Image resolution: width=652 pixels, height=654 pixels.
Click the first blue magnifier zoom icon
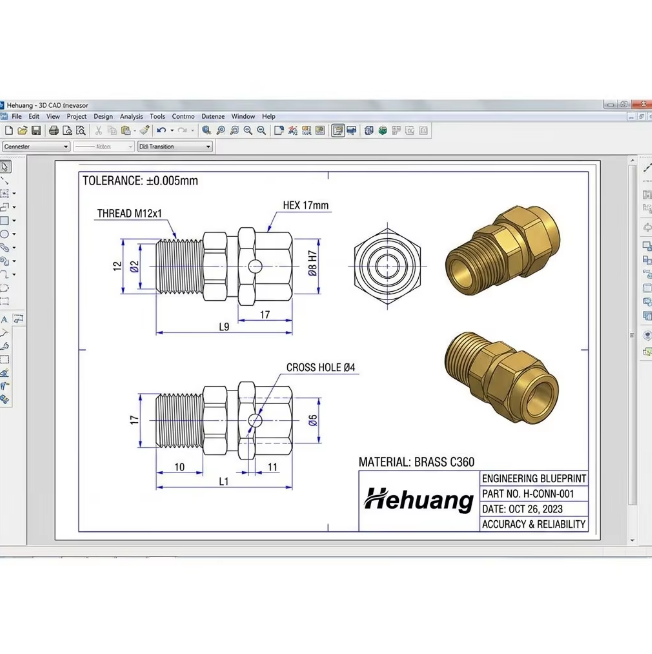click(x=206, y=131)
